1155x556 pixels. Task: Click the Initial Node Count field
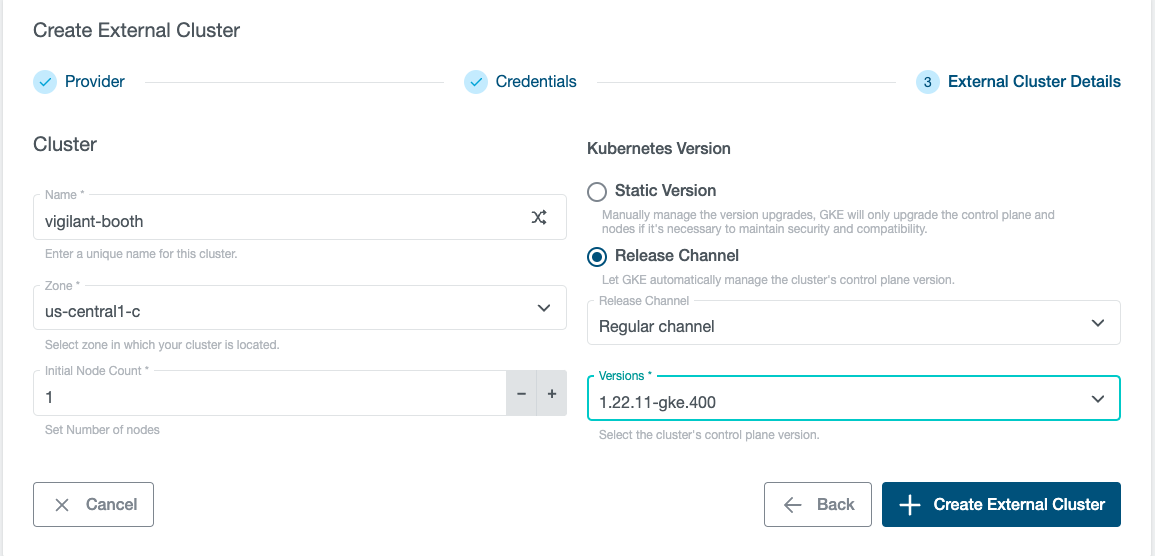coord(270,398)
